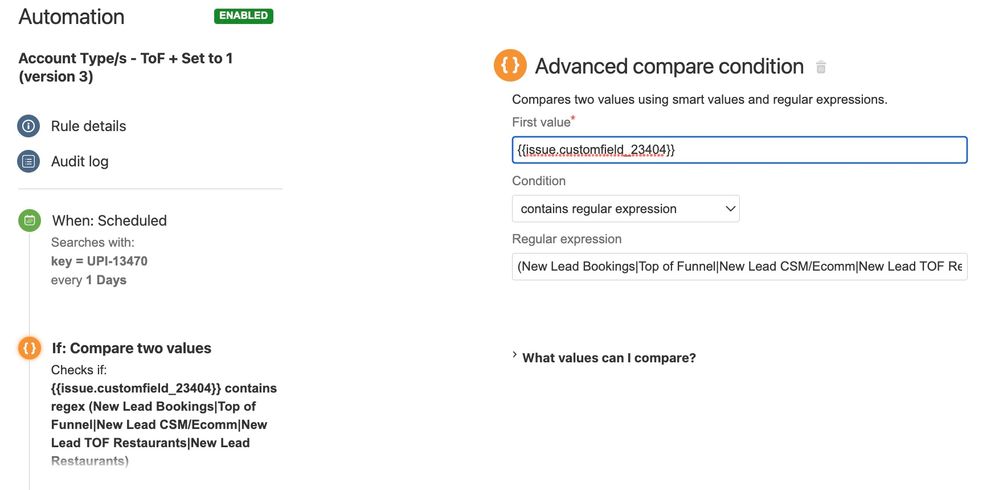Screen dimensions: 999x490
Task: Select the orange braces icon beside If: Compare
Action: click(x=29, y=348)
